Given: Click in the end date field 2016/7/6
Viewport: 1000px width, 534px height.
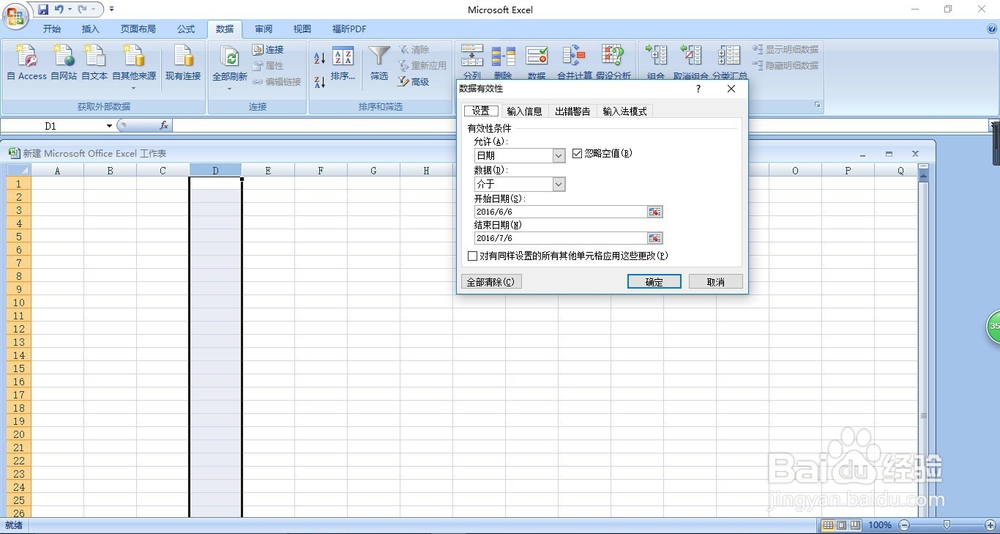Looking at the screenshot, I should pos(561,238).
